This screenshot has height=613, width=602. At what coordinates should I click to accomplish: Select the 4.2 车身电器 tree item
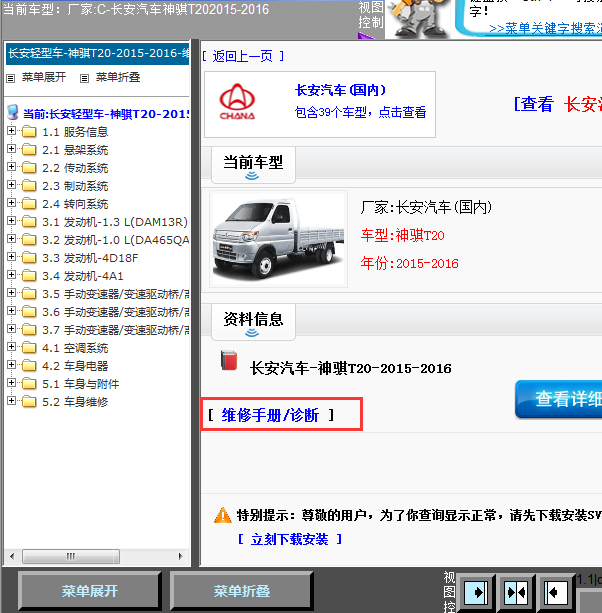pyautogui.click(x=75, y=366)
